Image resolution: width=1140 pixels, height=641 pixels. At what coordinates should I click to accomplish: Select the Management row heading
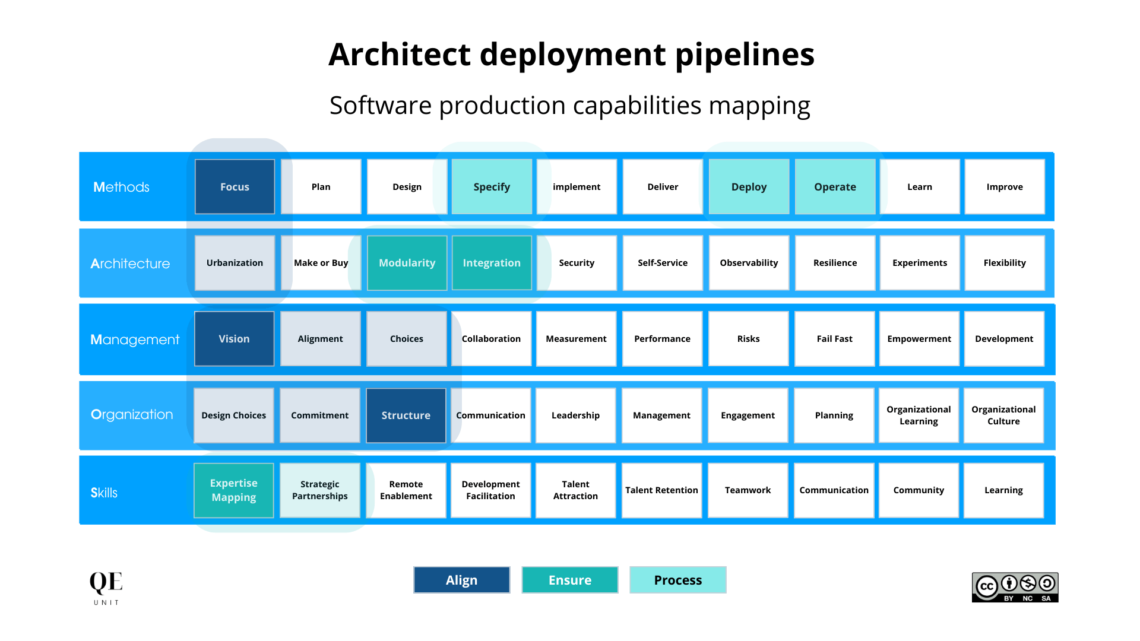pyautogui.click(x=135, y=338)
